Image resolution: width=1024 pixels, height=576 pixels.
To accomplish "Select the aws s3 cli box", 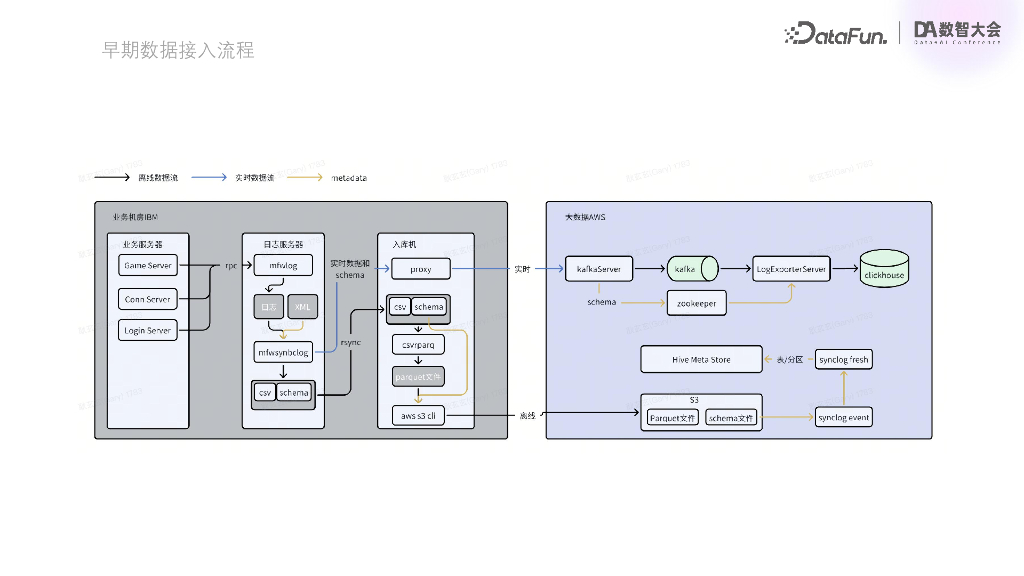I will [418, 416].
